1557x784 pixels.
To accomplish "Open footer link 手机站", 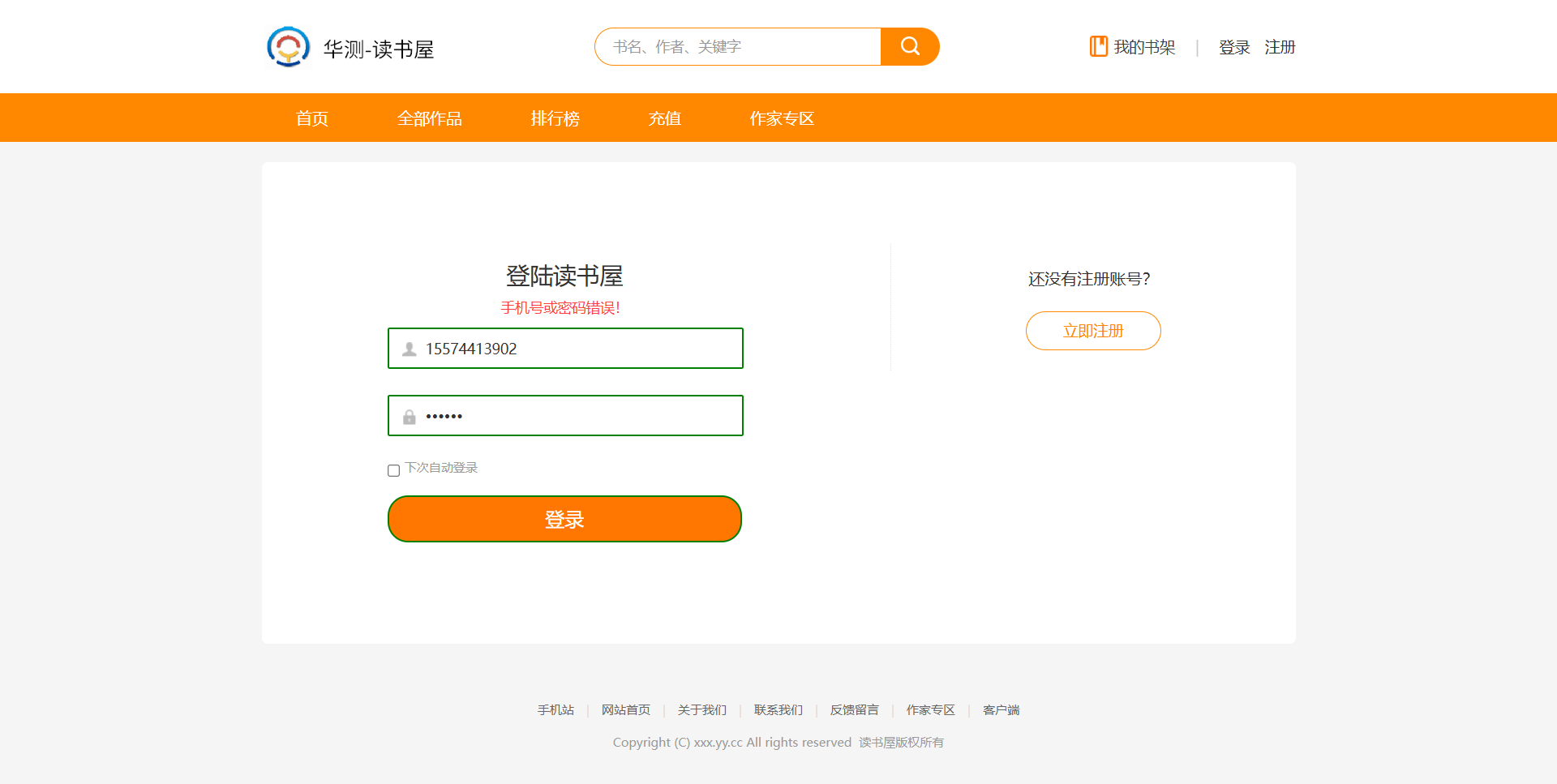I will pyautogui.click(x=555, y=710).
